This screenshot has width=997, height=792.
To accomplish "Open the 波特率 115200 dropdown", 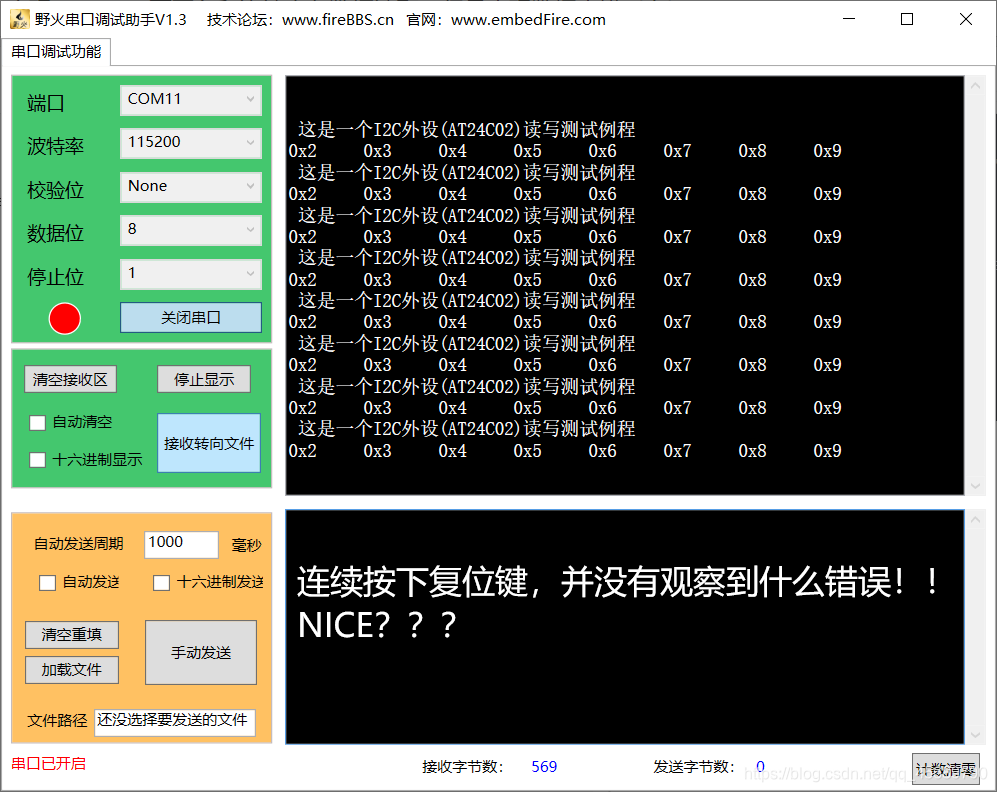I will click(191, 143).
